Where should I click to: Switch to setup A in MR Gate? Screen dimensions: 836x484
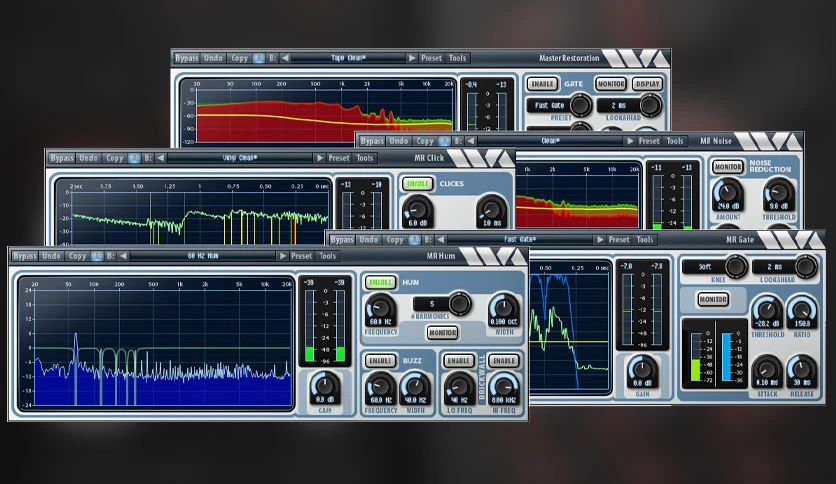click(x=414, y=240)
